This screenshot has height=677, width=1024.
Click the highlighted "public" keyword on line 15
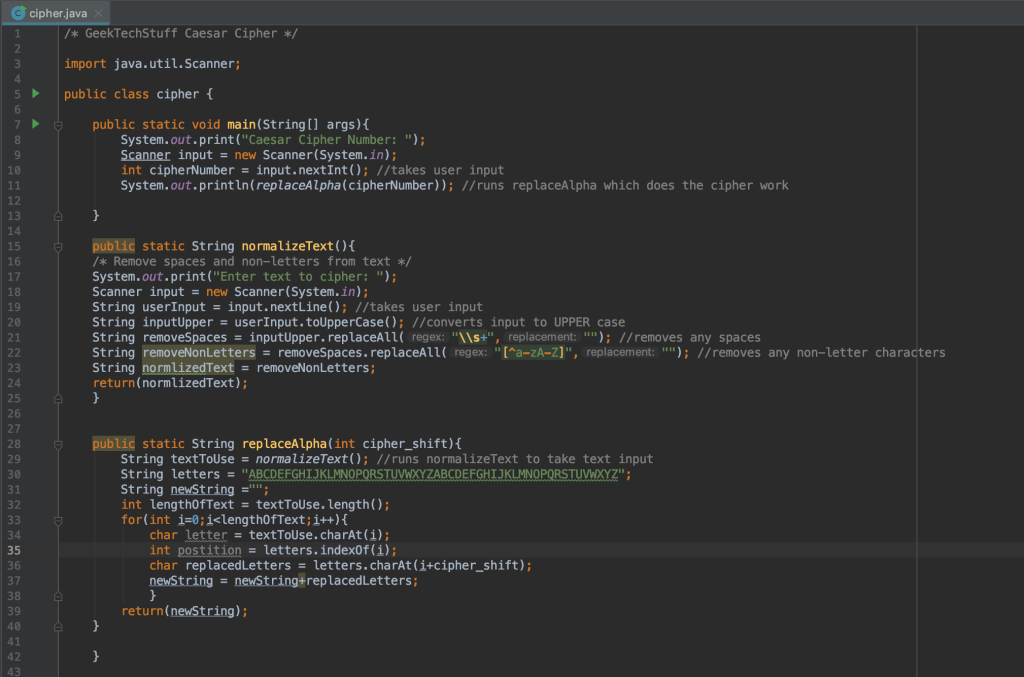click(114, 246)
